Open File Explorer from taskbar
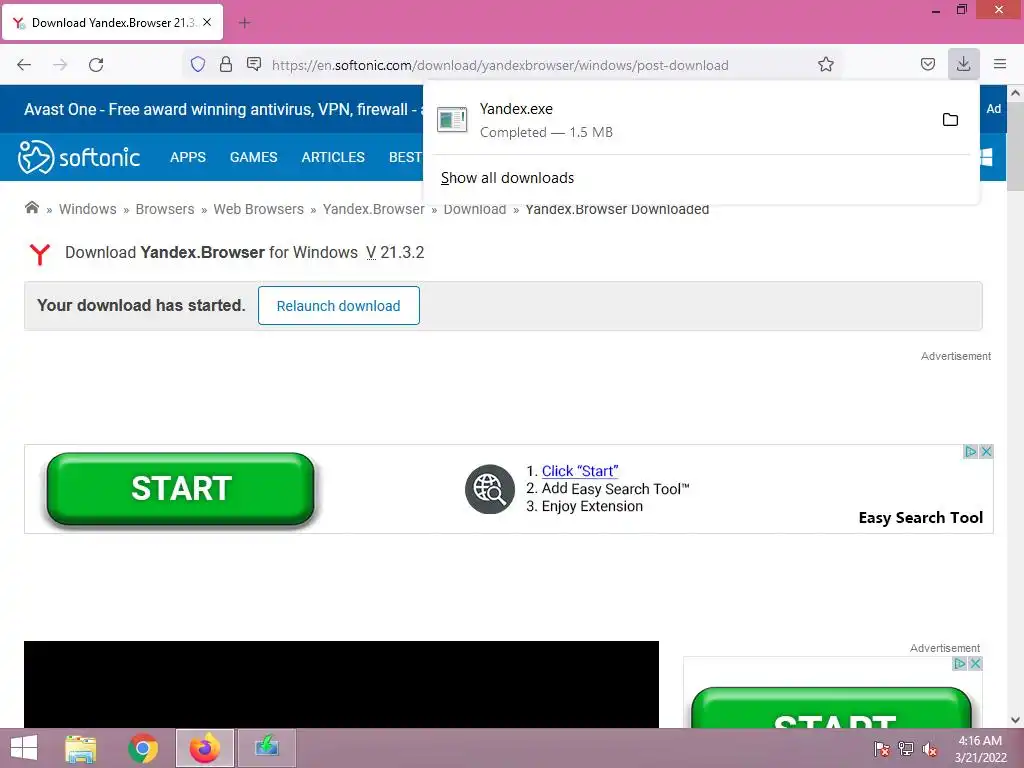The image size is (1024, 768). (81, 748)
